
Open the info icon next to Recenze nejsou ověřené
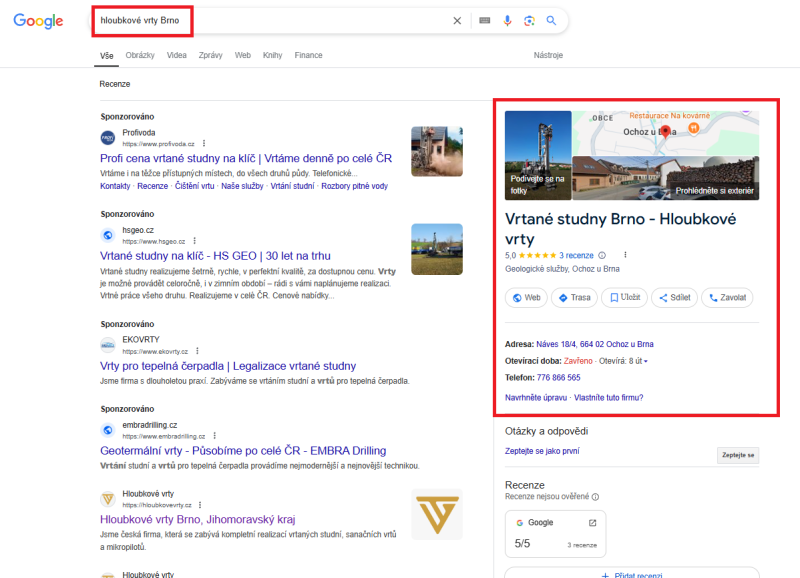coord(595,496)
